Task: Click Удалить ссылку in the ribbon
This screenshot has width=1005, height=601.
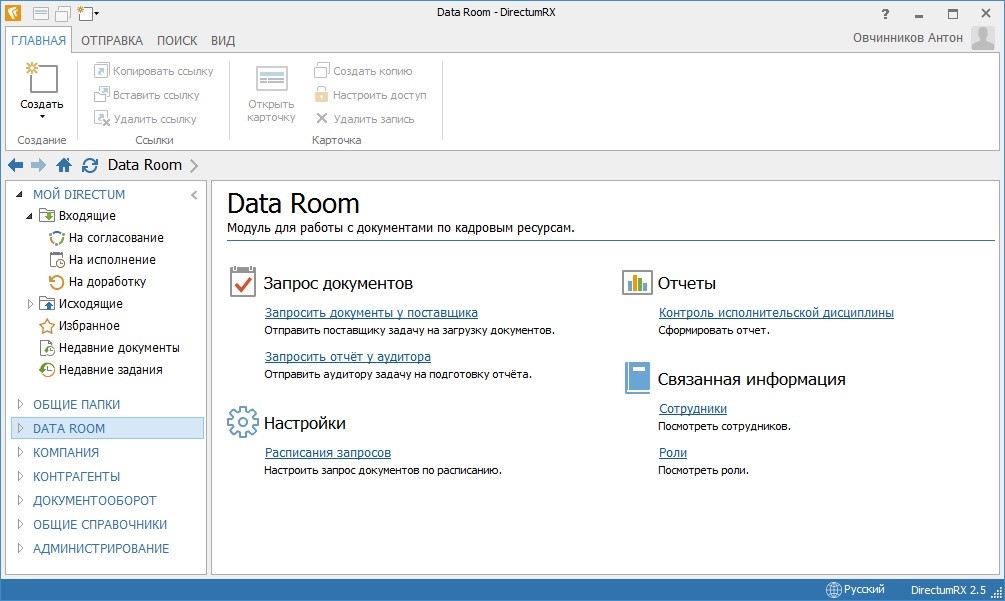Action: [x=145, y=119]
